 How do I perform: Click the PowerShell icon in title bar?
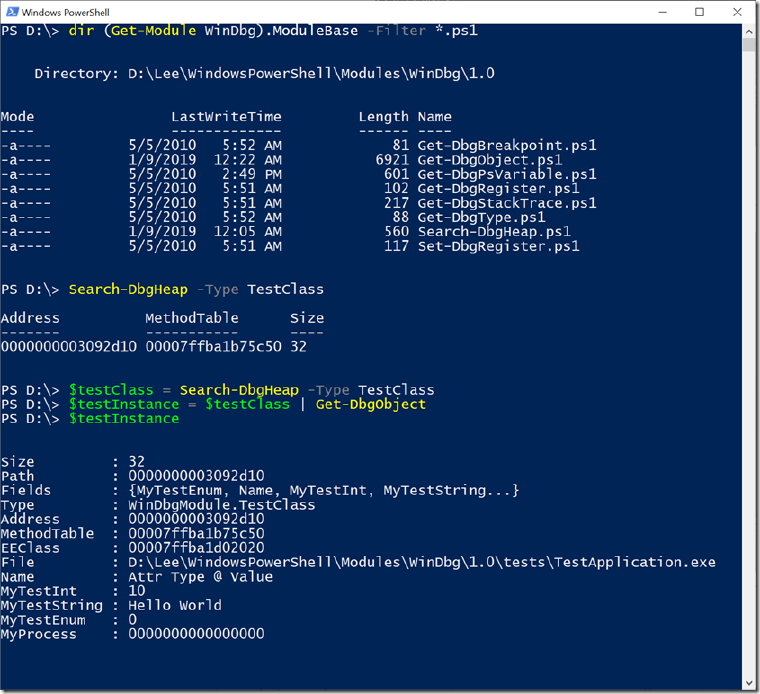click(12, 12)
